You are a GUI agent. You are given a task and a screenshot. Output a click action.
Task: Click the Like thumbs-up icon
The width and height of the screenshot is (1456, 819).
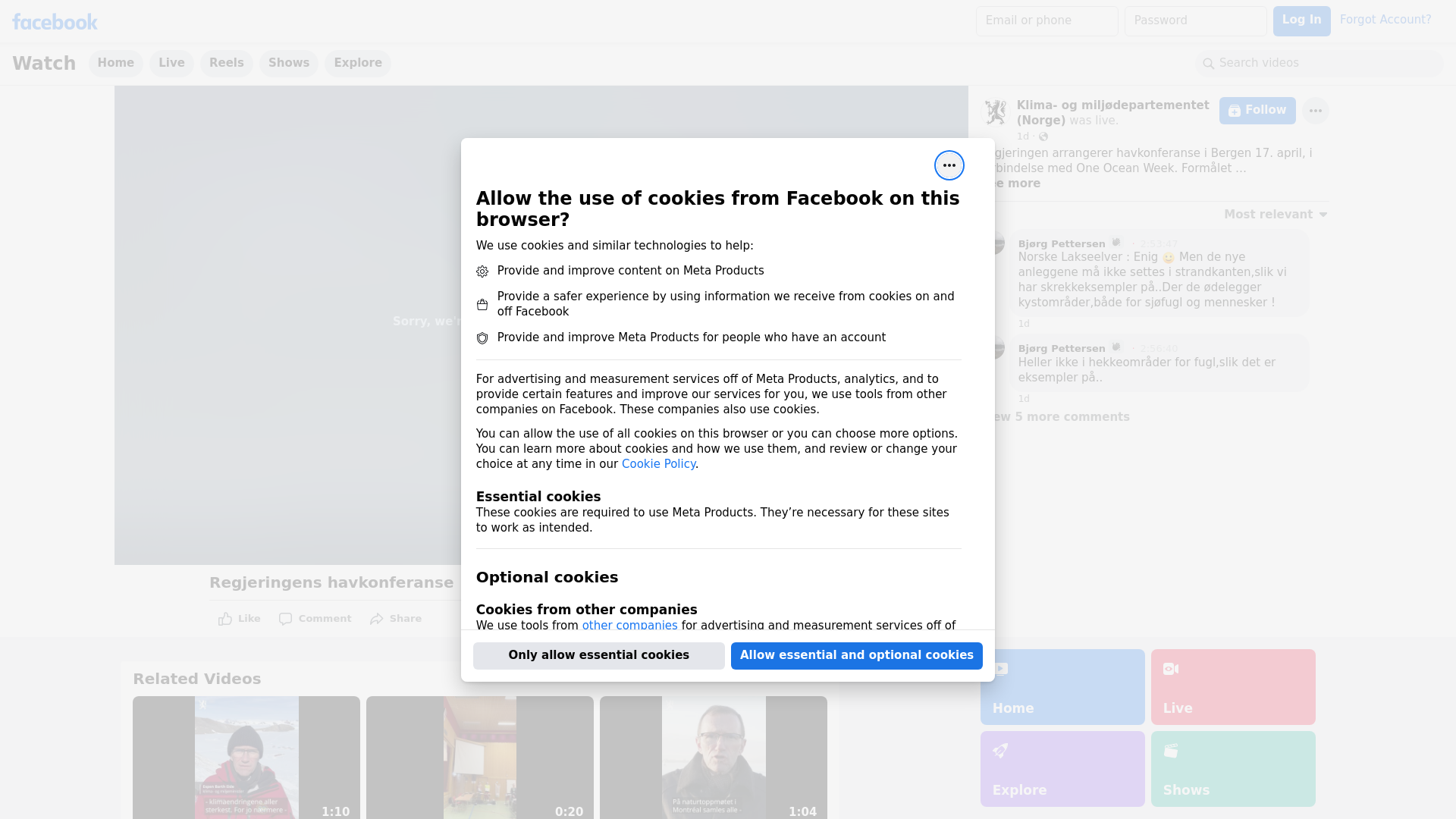(x=225, y=619)
